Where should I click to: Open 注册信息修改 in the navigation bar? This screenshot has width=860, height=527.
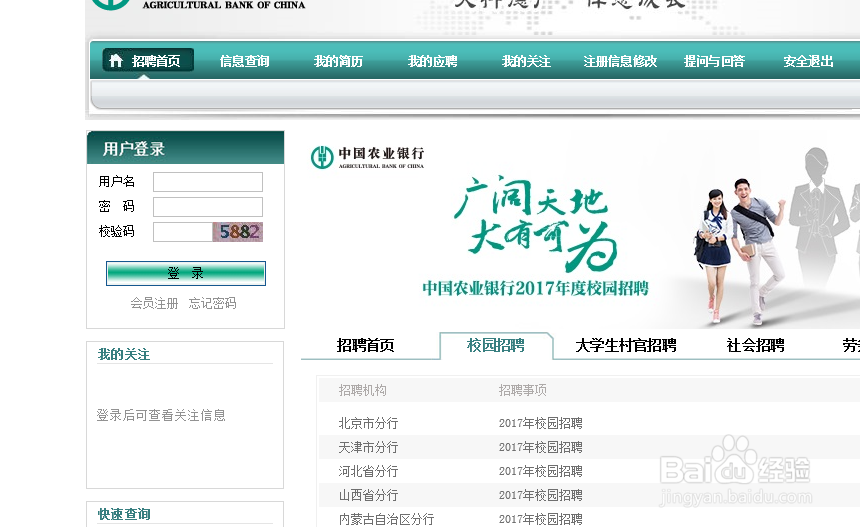(620, 61)
